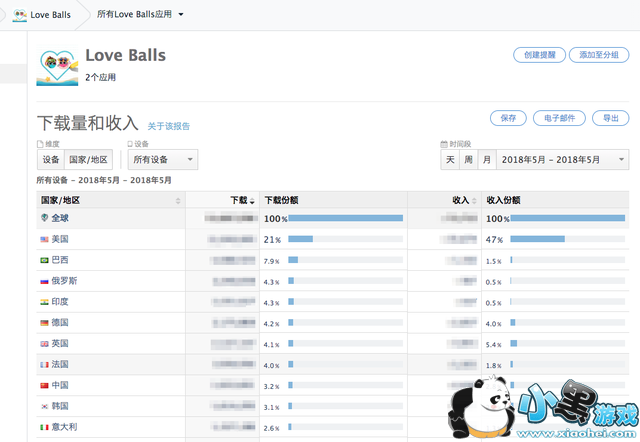Select the 巴西 row label
This screenshot has width=640, height=442.
[x=60, y=260]
